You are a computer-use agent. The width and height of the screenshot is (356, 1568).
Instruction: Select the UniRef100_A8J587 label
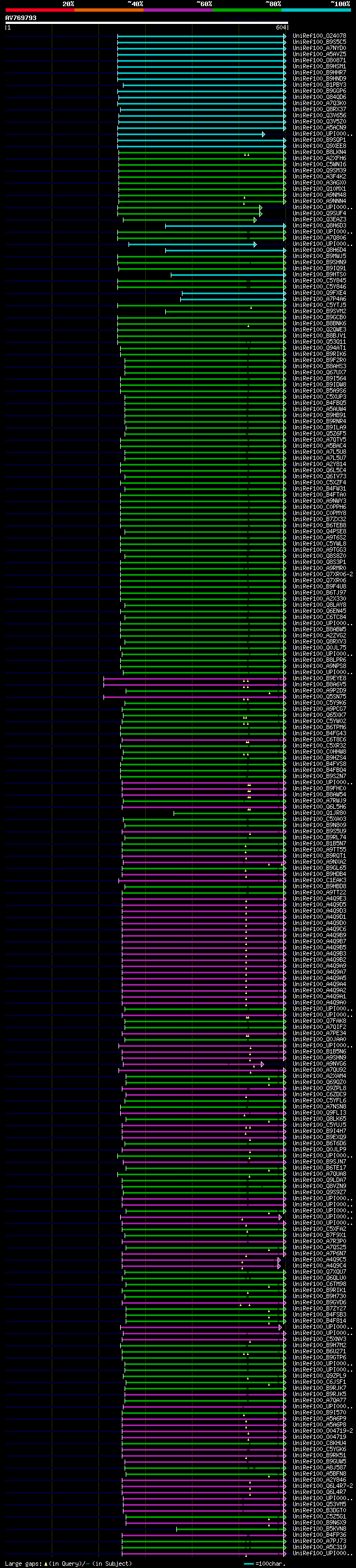319,1467
